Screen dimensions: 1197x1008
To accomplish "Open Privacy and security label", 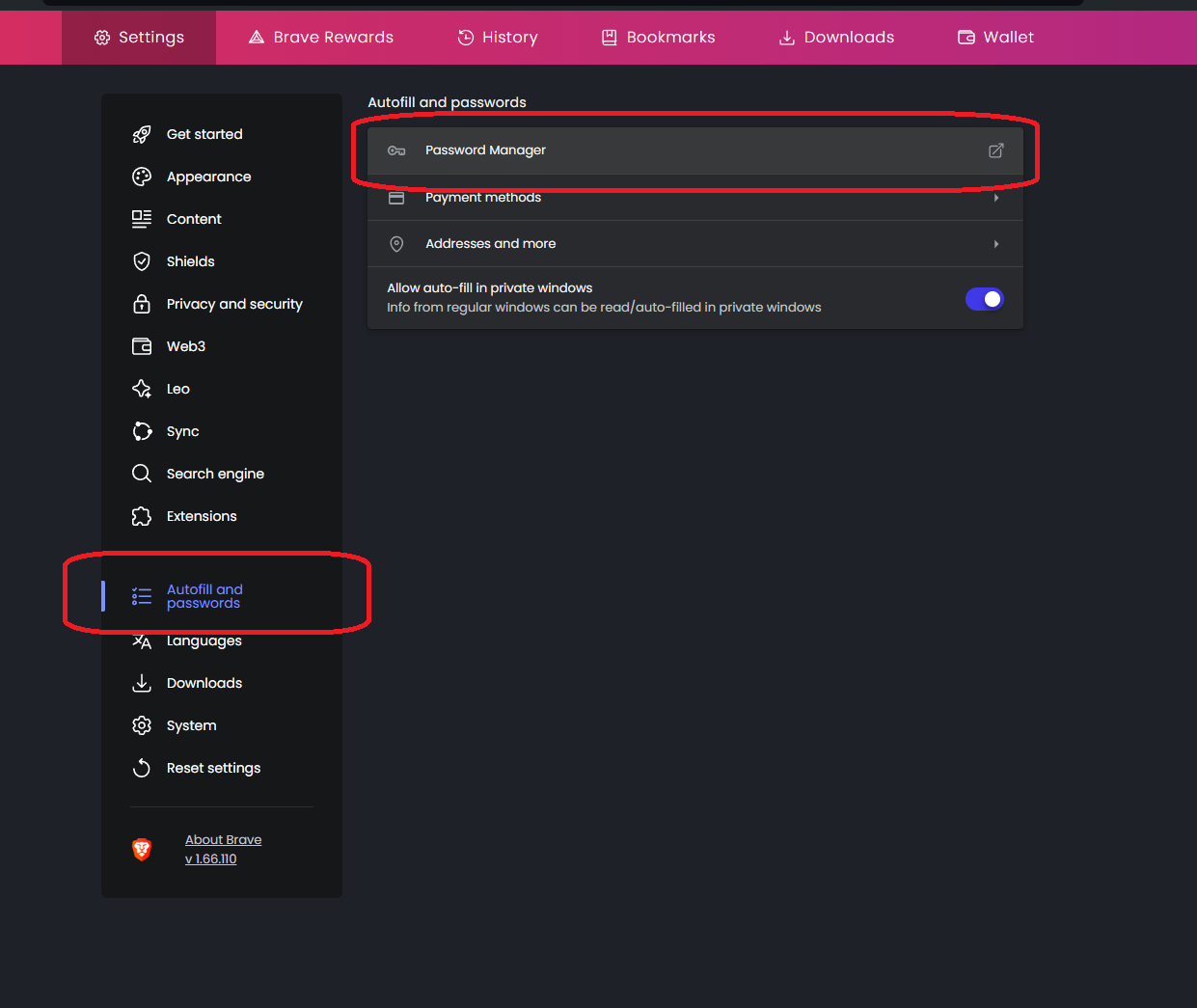I will pos(234,304).
